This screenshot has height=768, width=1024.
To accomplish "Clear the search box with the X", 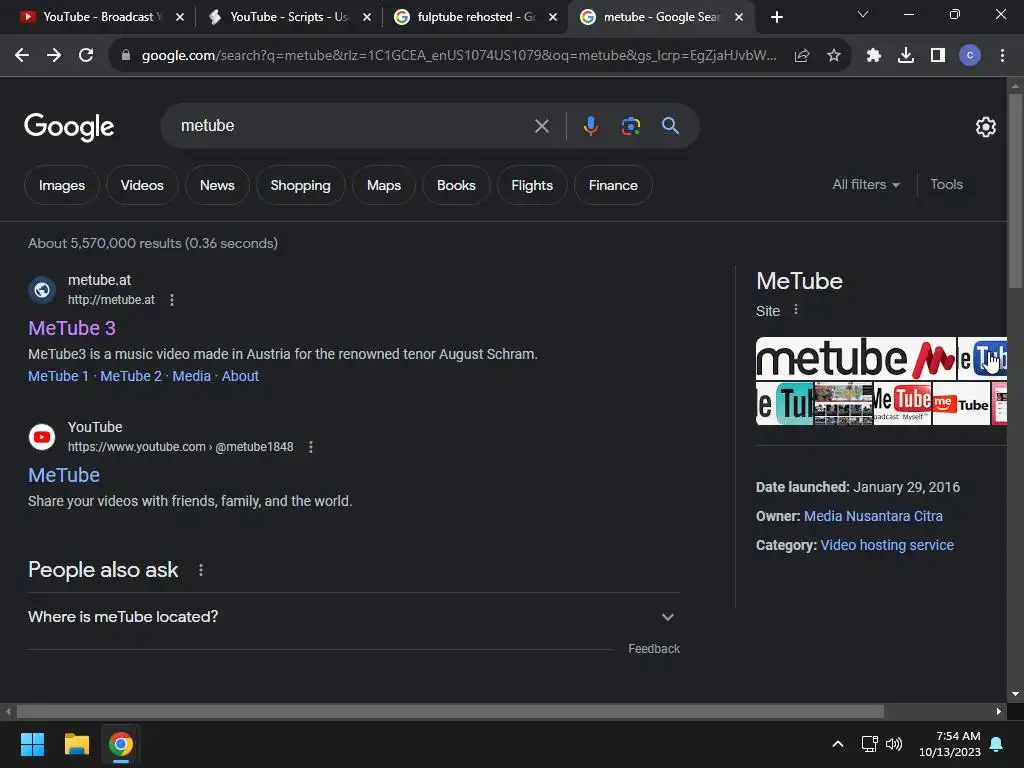I will [x=541, y=126].
